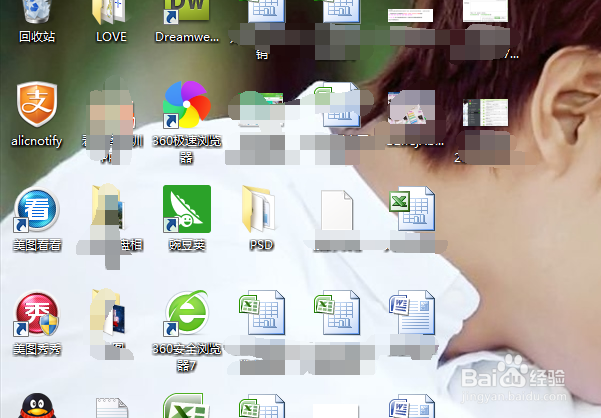
Task: Launch Excel application icon at bottom edge
Action: pos(187,406)
